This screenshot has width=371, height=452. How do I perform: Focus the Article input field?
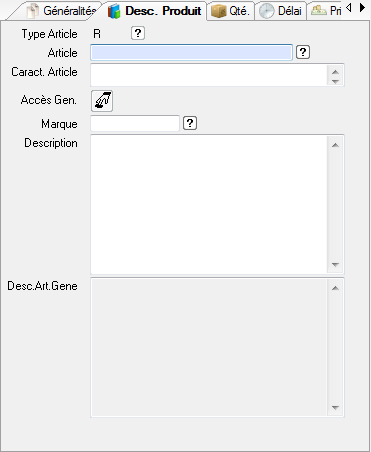pyautogui.click(x=191, y=53)
